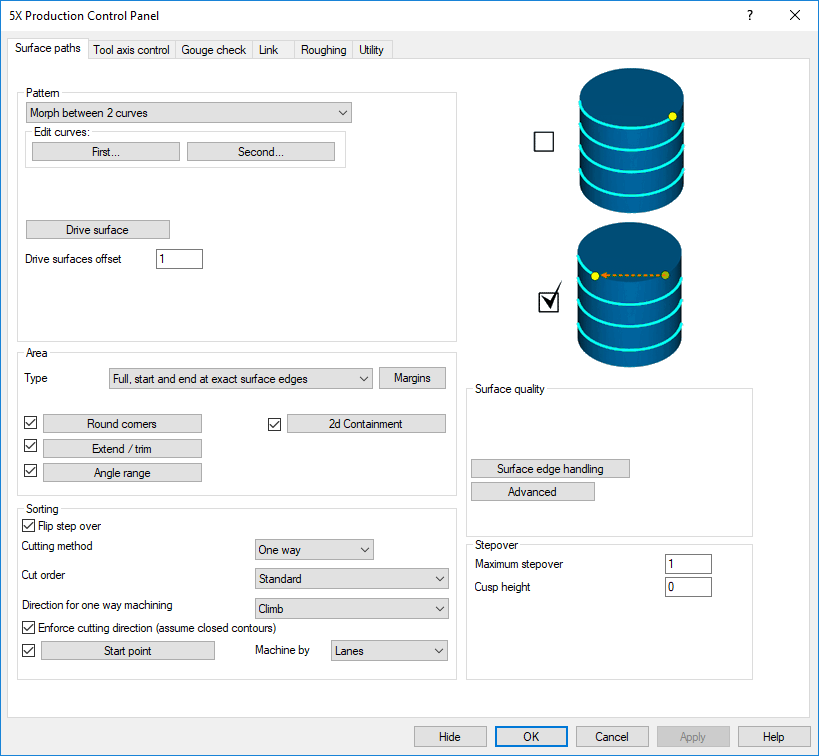The image size is (819, 756).
Task: Expand the Area Type dropdown
Action: [241, 379]
